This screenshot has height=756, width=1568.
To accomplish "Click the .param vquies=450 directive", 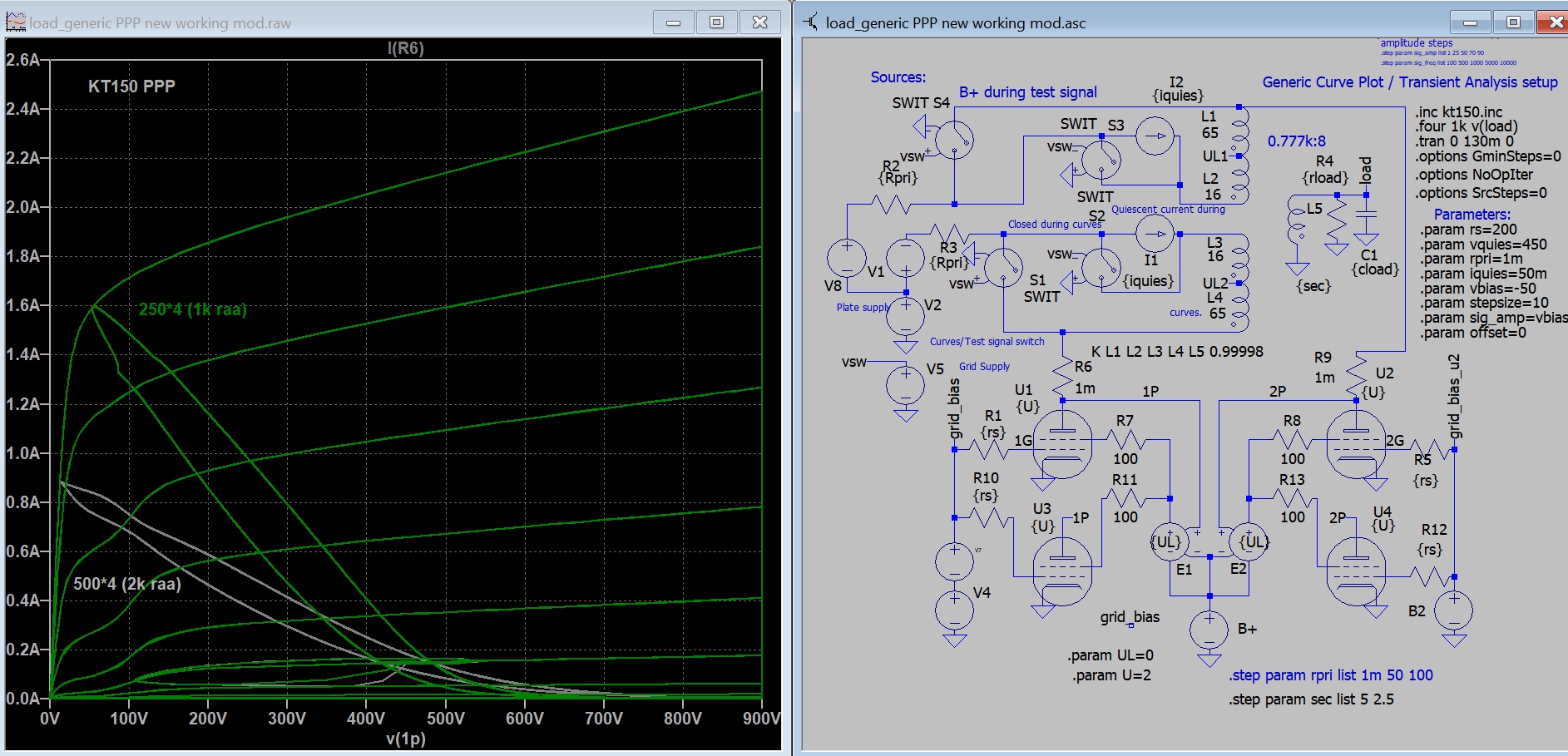I will click(1483, 245).
